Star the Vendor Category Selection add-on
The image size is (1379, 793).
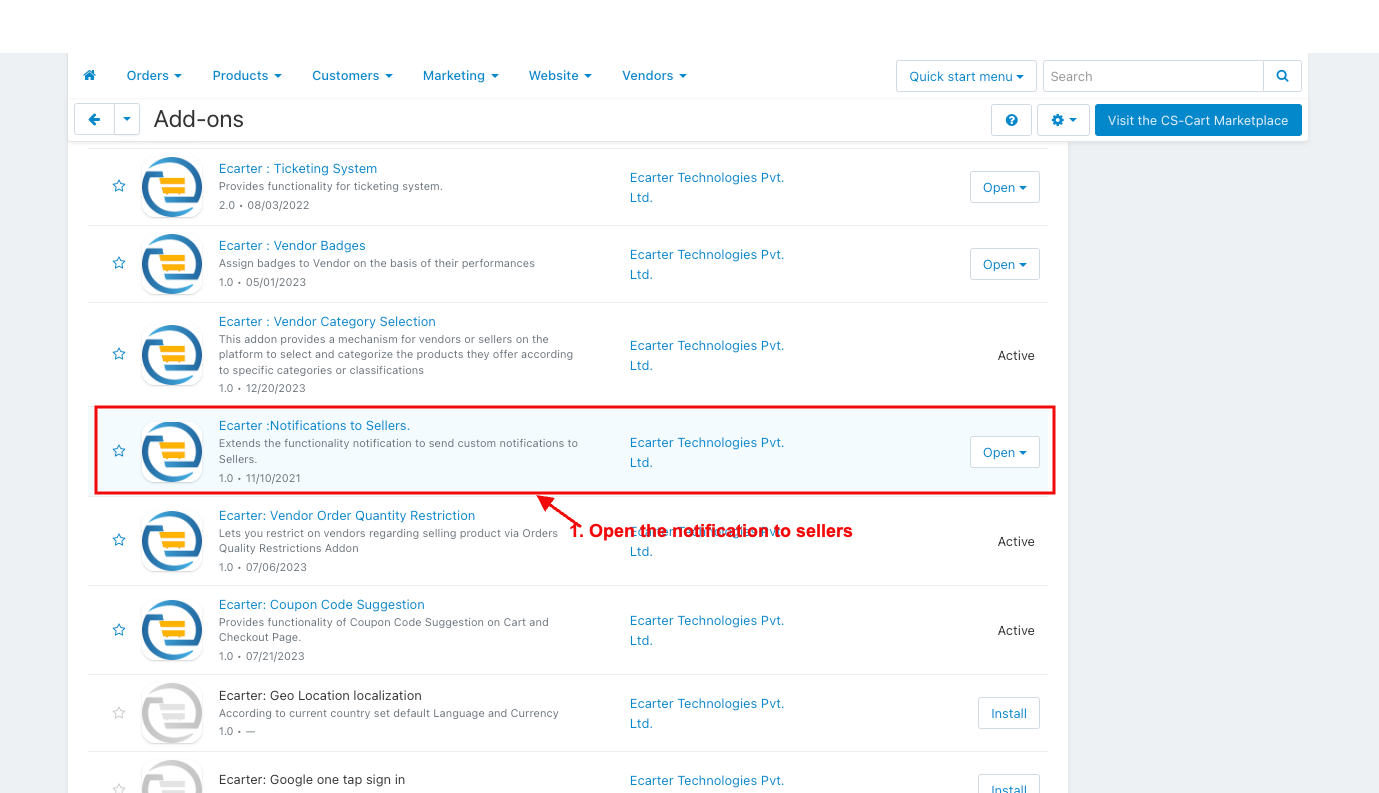119,354
